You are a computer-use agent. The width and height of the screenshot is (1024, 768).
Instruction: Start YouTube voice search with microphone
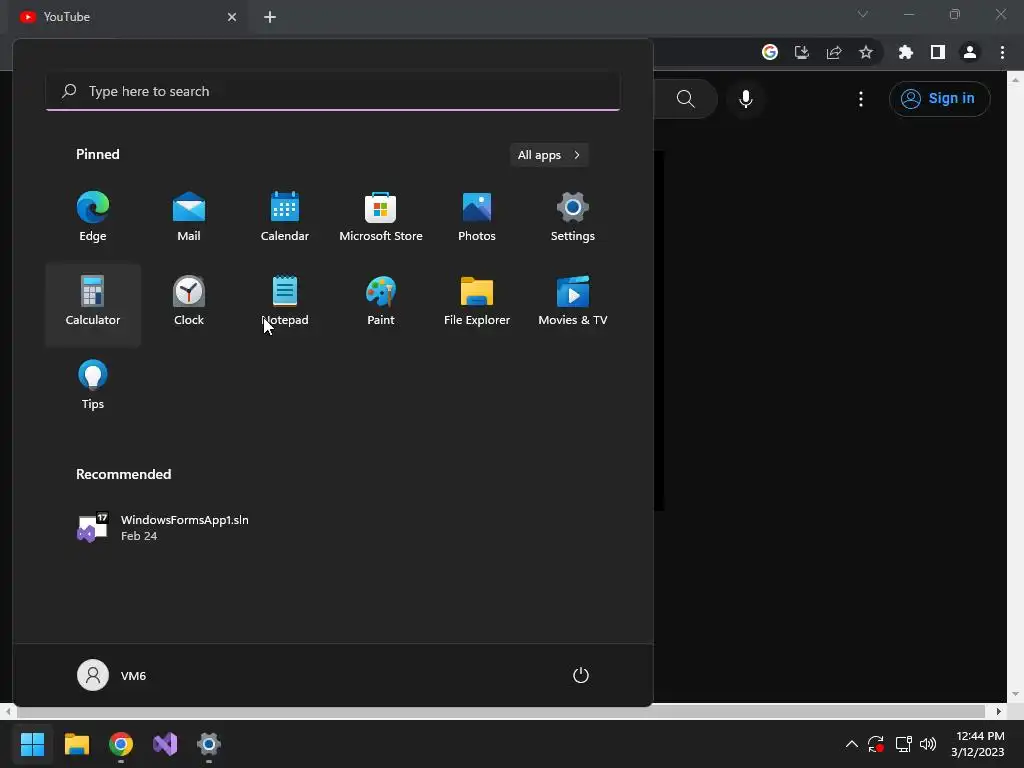[x=746, y=99]
